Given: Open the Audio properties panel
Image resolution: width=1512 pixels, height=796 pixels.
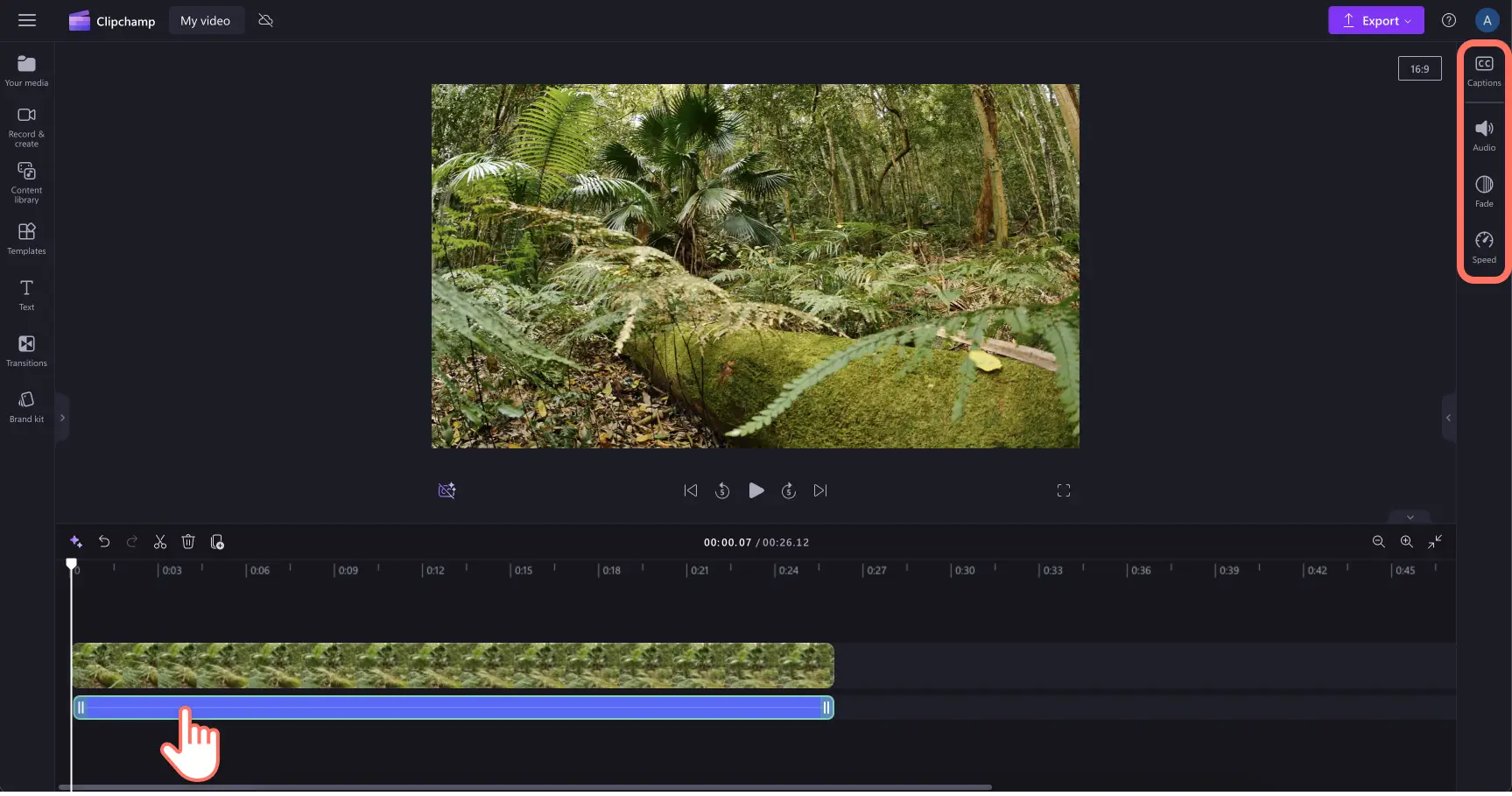Looking at the screenshot, I should 1484,136.
